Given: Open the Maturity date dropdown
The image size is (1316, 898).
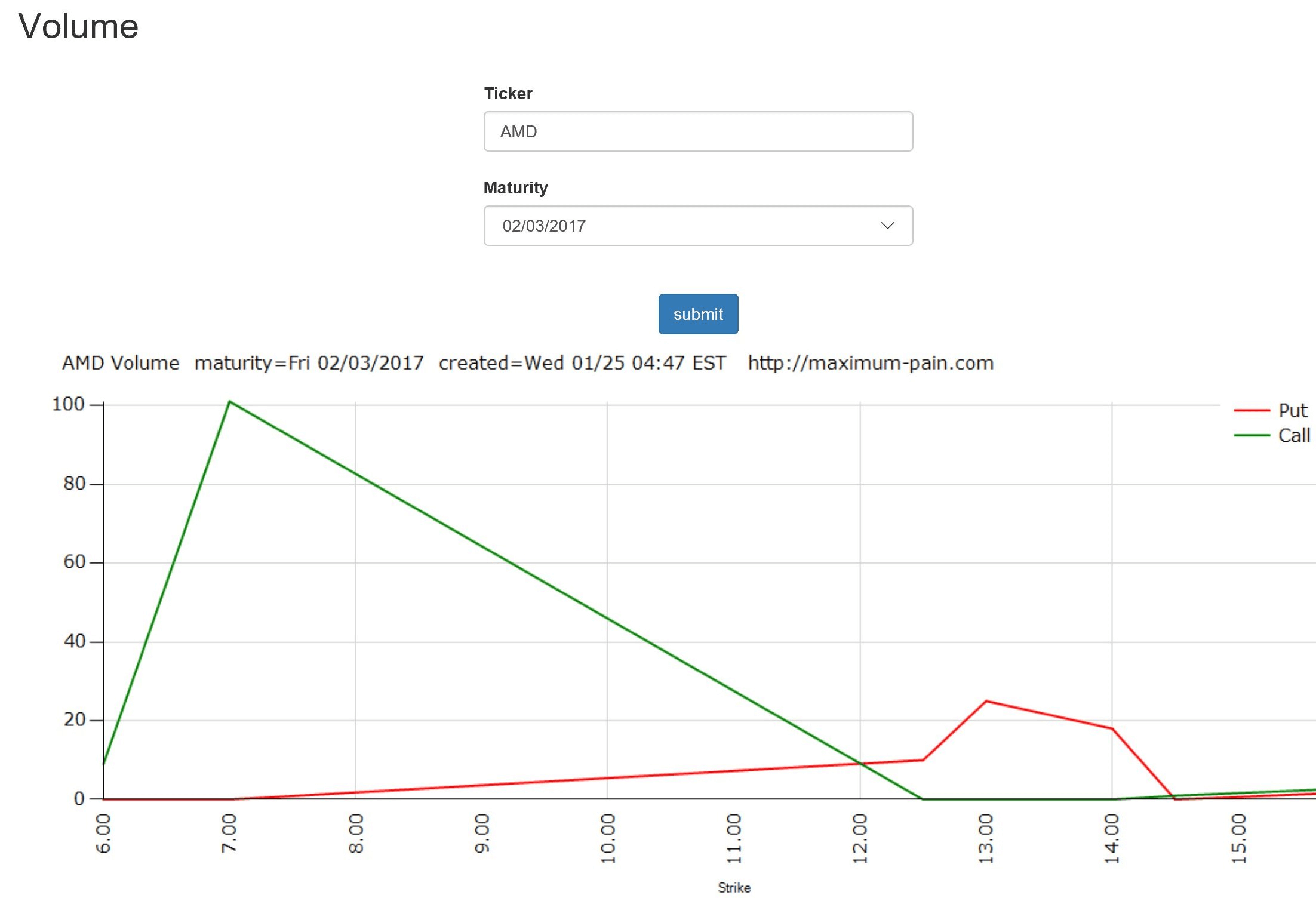Looking at the screenshot, I should click(697, 226).
